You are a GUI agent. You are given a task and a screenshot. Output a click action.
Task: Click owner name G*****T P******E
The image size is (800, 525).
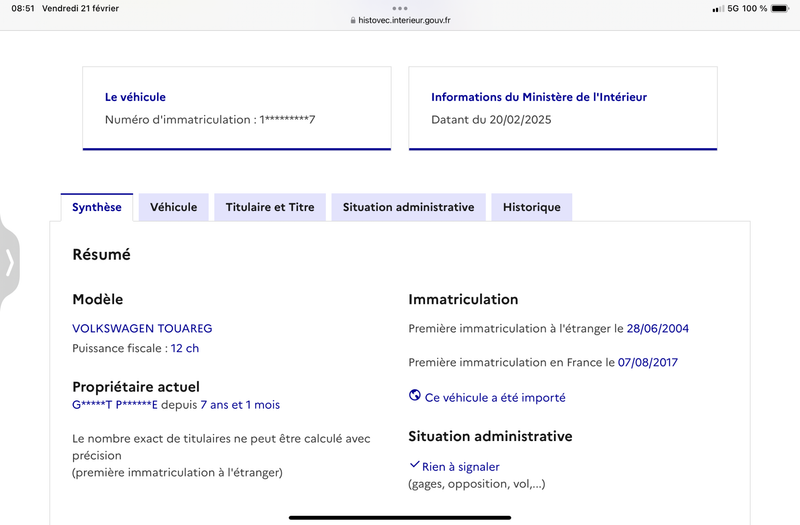pyautogui.click(x=115, y=405)
